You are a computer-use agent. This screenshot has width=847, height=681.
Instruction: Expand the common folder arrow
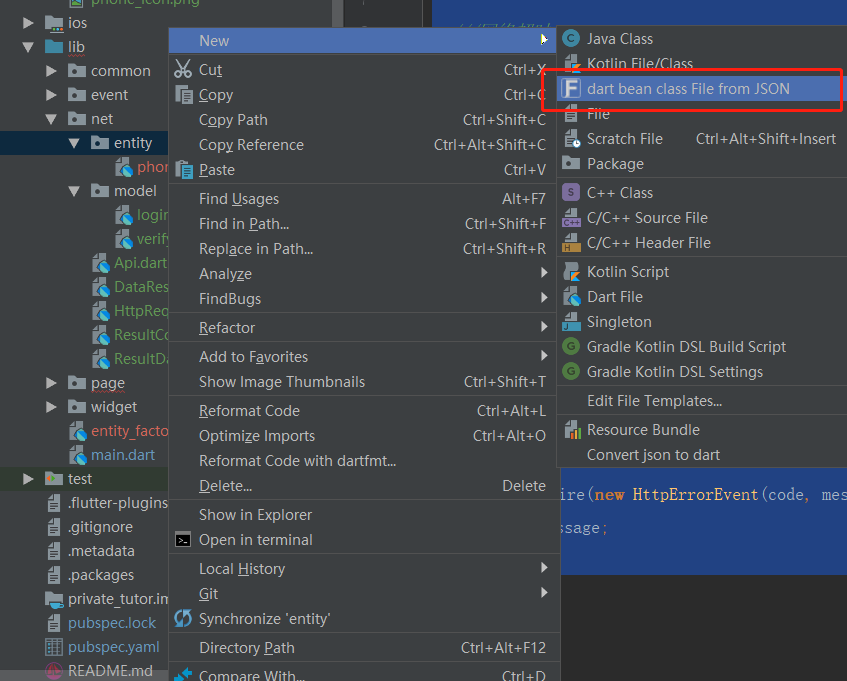coord(51,71)
